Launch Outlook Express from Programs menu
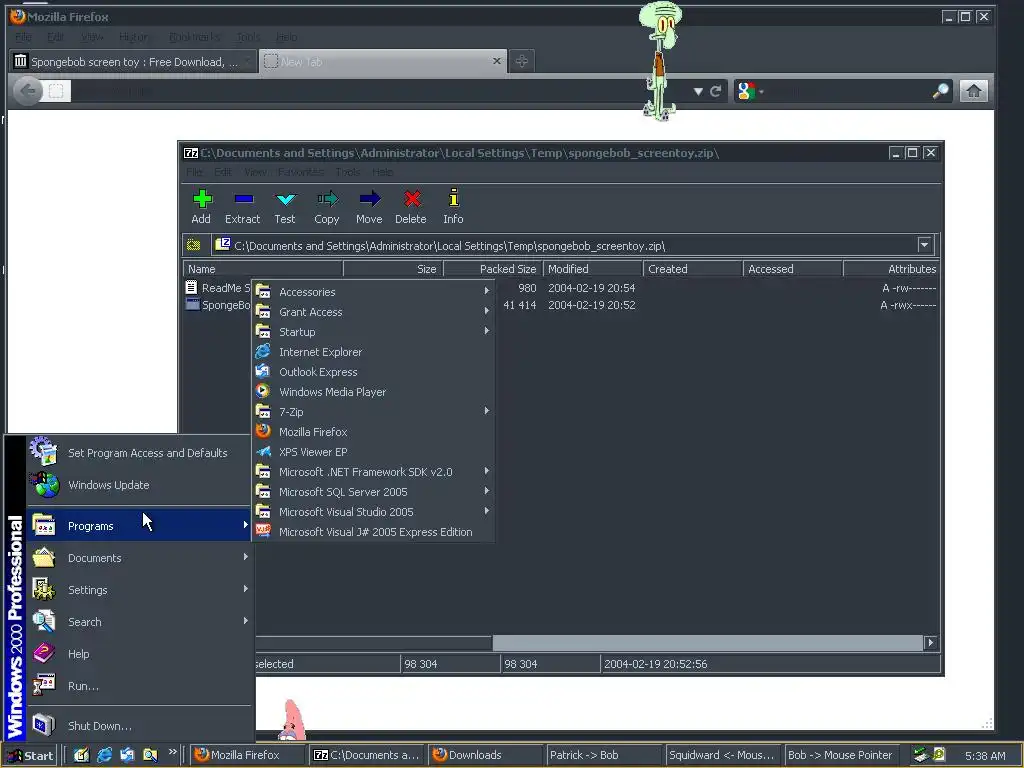Viewport: 1024px width, 768px height. pos(373,372)
